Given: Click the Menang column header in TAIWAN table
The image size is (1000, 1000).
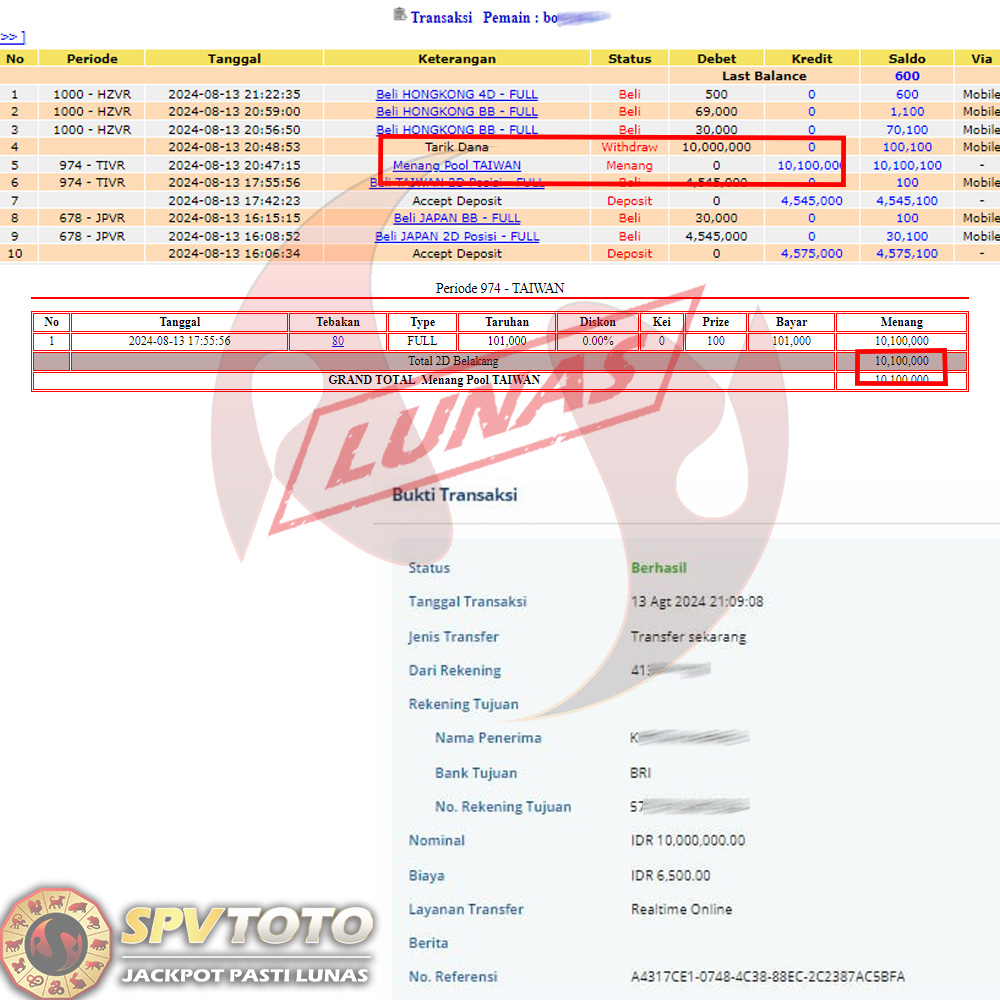Looking at the screenshot, I should [x=901, y=322].
